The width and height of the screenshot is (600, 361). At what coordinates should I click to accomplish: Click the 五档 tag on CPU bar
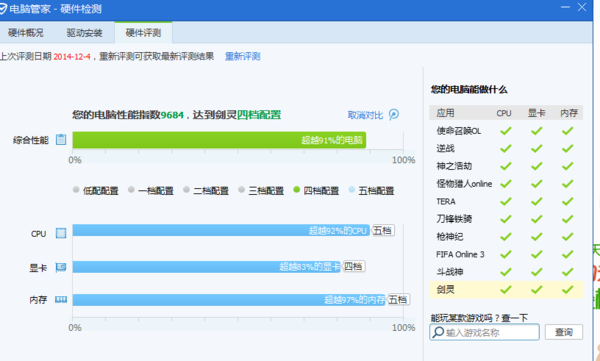(382, 230)
